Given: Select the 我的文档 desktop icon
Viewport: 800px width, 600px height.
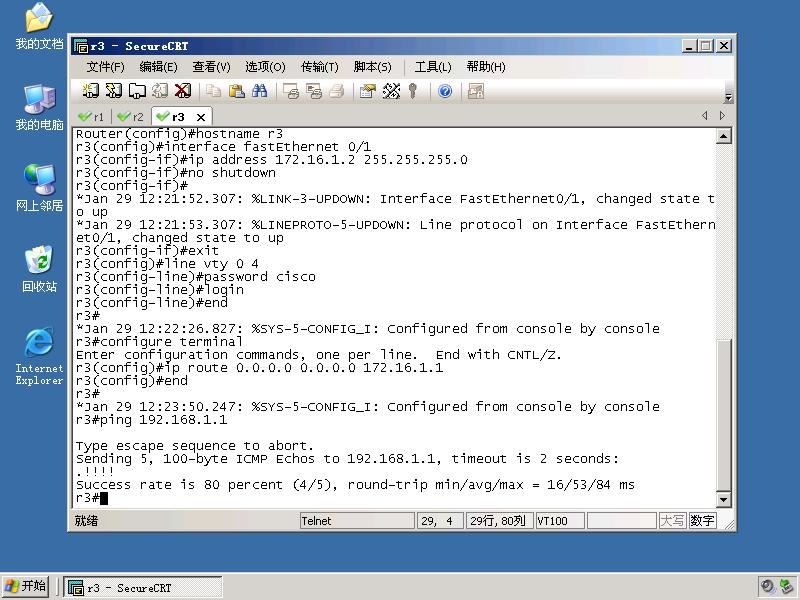Looking at the screenshot, I should [39, 26].
